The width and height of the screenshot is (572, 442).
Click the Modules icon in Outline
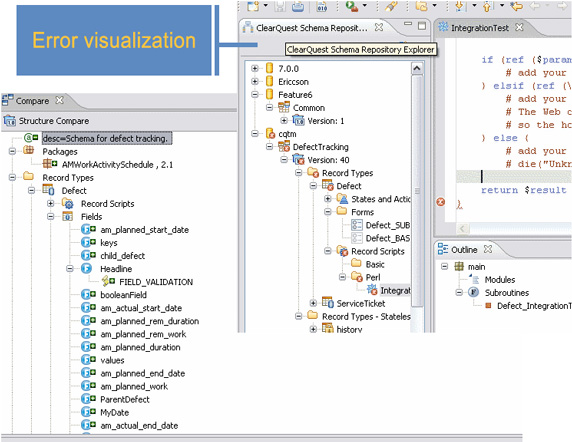(475, 279)
